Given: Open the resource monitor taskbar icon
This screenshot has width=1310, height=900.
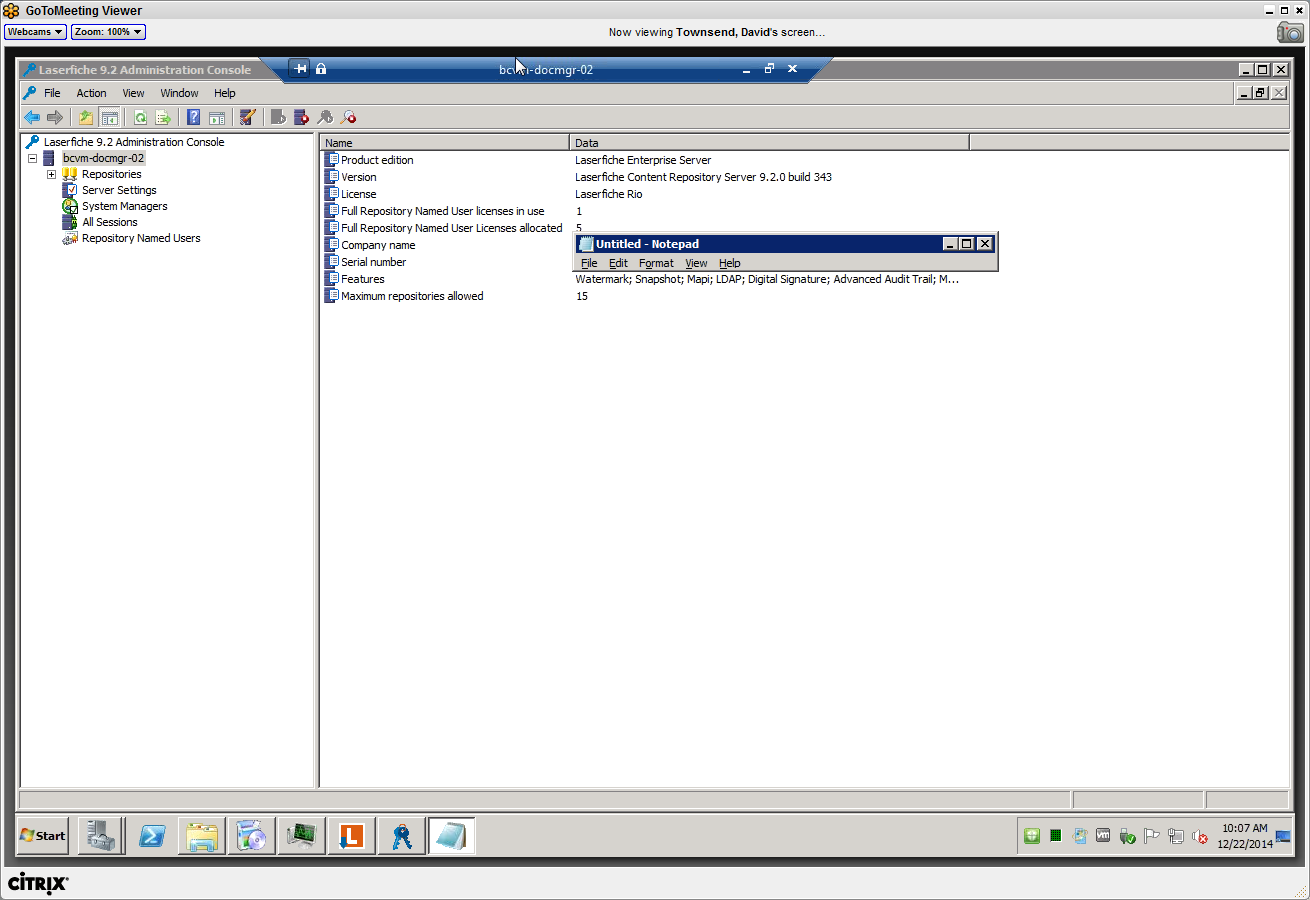Looking at the screenshot, I should pos(302,835).
